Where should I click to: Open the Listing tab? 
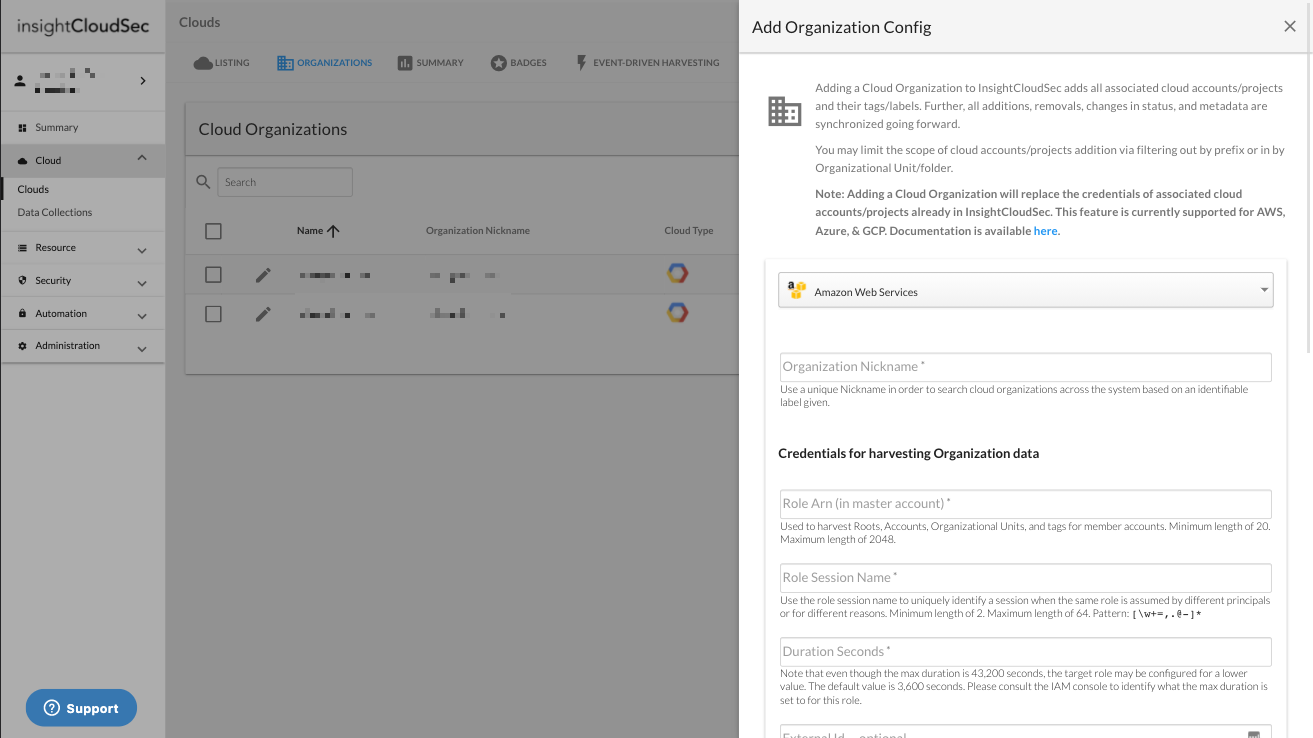coord(221,63)
